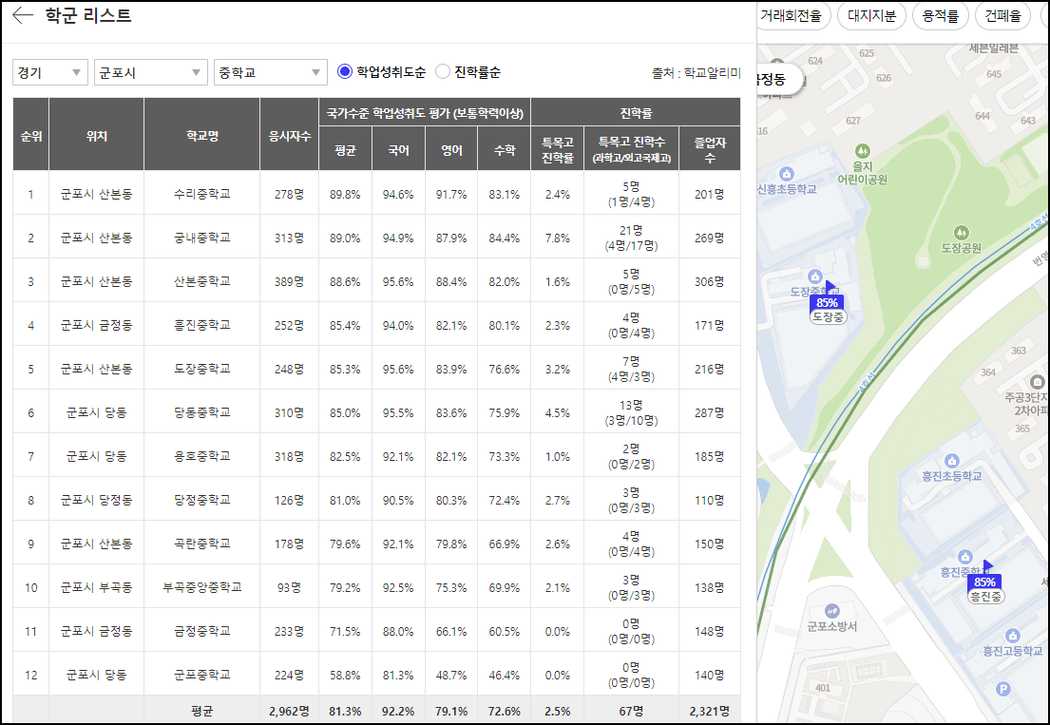Click the parking P icon on map
Image resolution: width=1050 pixels, height=725 pixels.
[x=1002, y=688]
